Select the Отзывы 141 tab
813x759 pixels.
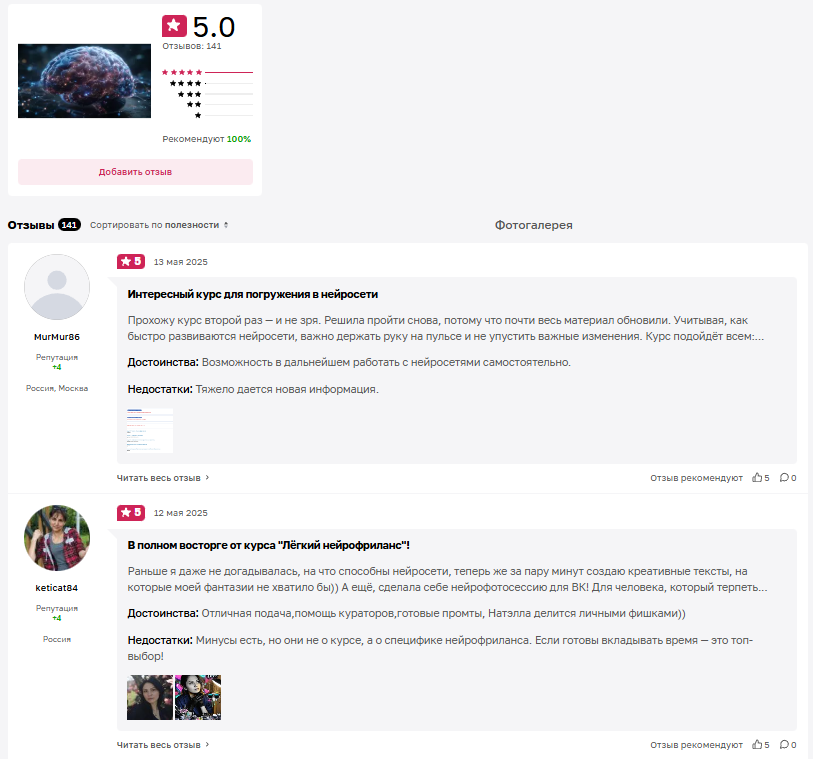pos(44,225)
